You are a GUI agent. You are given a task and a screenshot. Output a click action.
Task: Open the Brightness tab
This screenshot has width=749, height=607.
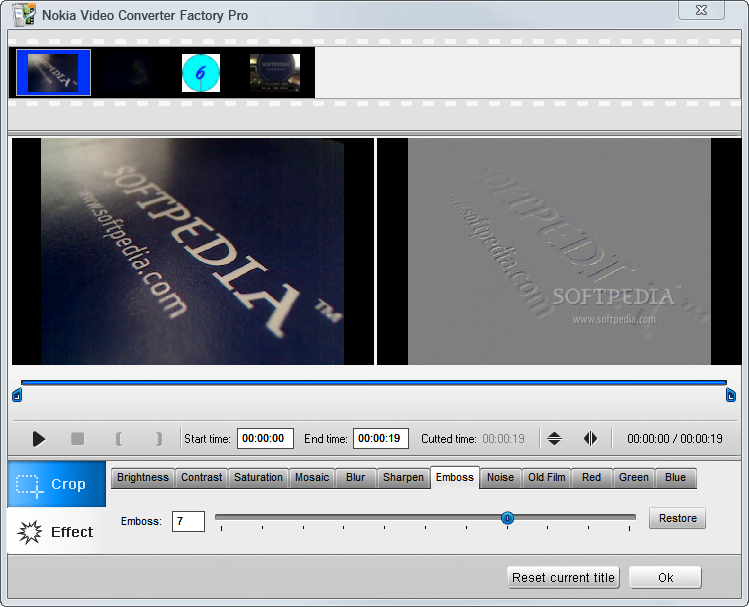143,478
